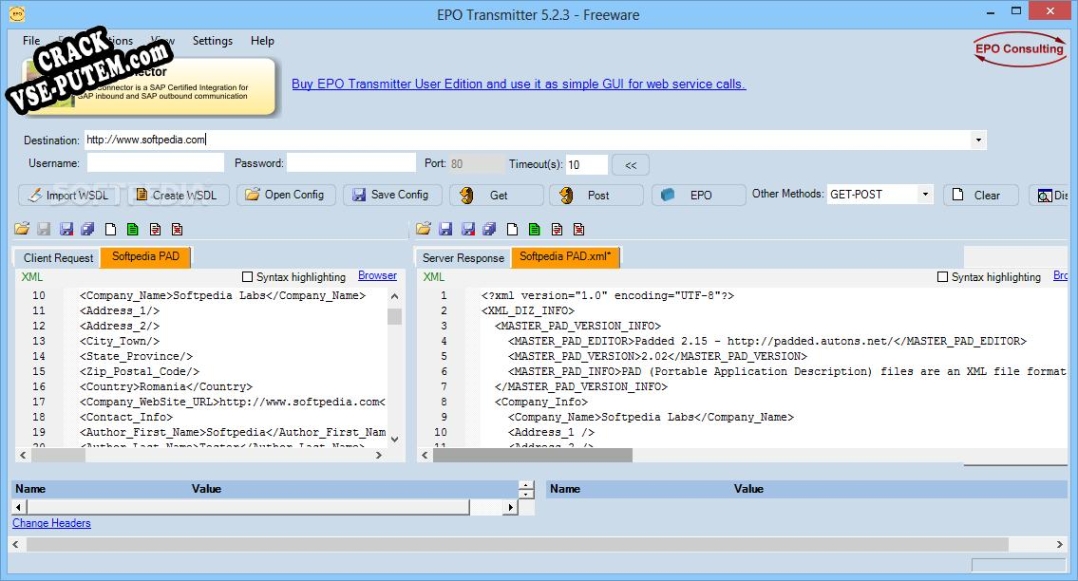Image resolution: width=1078 pixels, height=581 pixels.
Task: Click in the Username field
Action: 155,163
